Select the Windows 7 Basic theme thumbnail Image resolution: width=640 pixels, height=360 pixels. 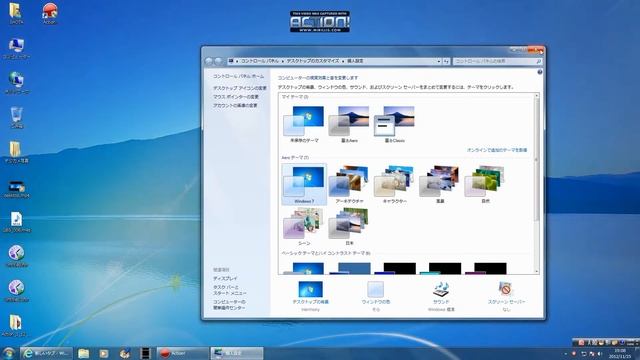(x=304, y=268)
